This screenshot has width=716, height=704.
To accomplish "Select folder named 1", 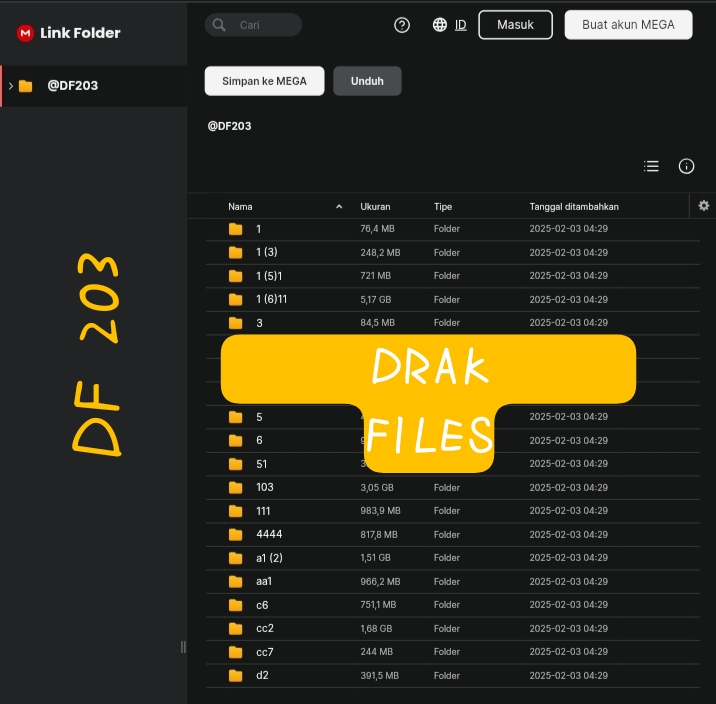I will [453, 229].
